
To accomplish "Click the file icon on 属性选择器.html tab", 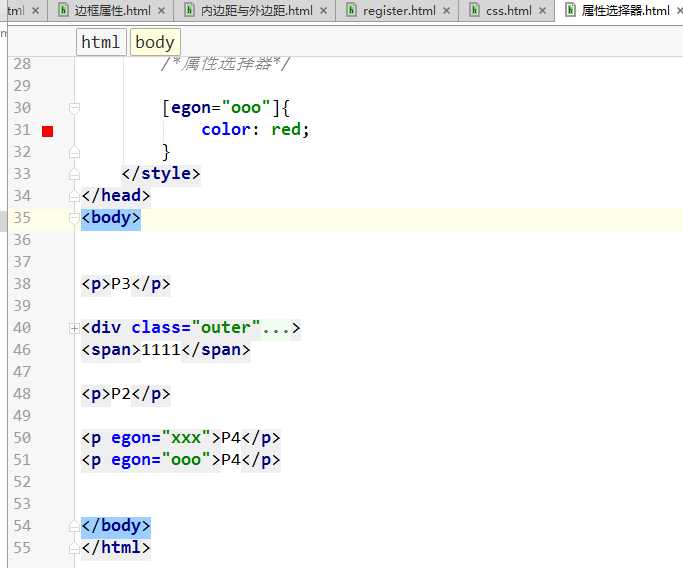I will (x=570, y=10).
